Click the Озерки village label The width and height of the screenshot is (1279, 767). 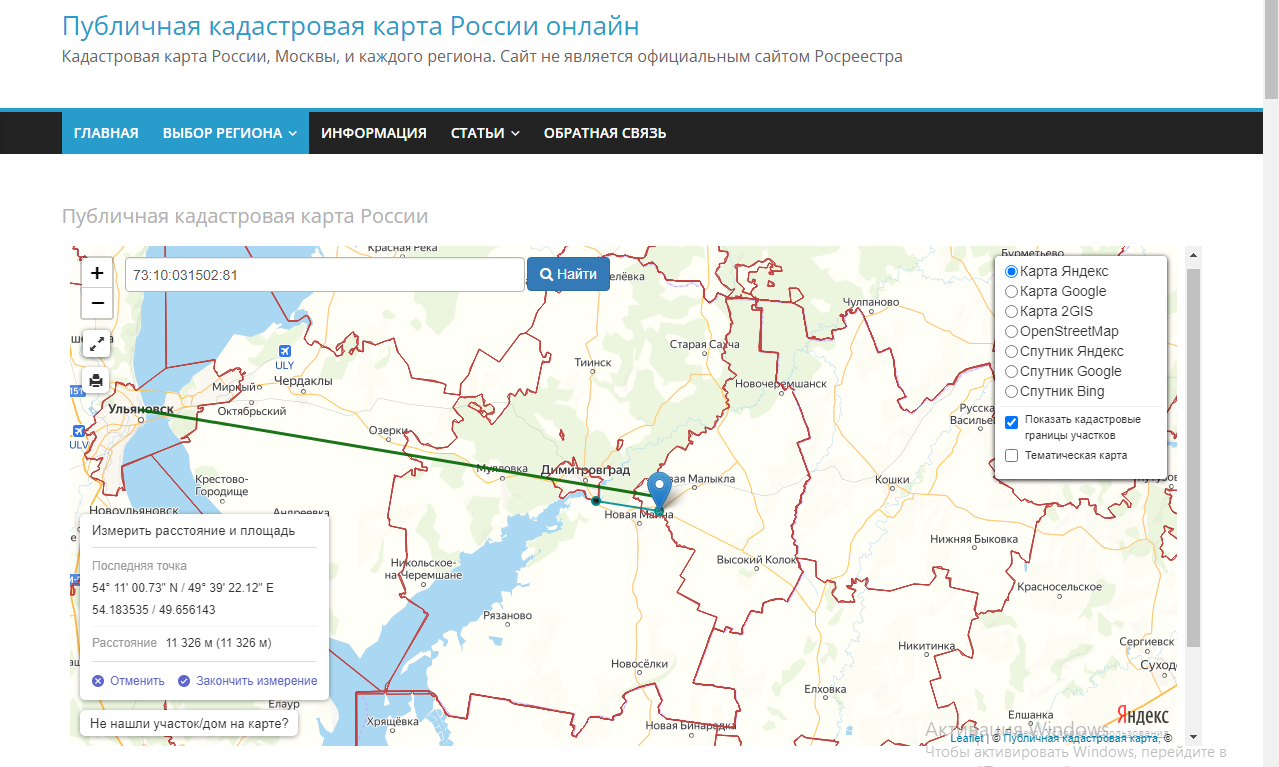[x=389, y=430]
